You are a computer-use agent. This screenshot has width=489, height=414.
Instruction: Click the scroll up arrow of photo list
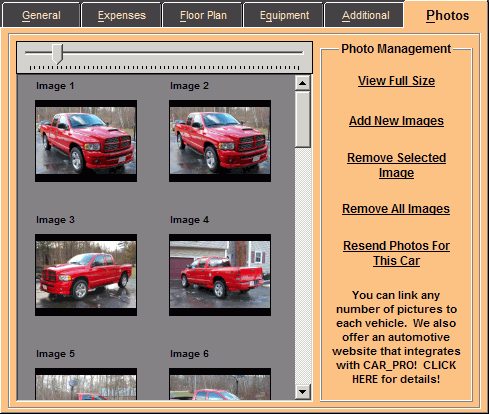[x=303, y=83]
